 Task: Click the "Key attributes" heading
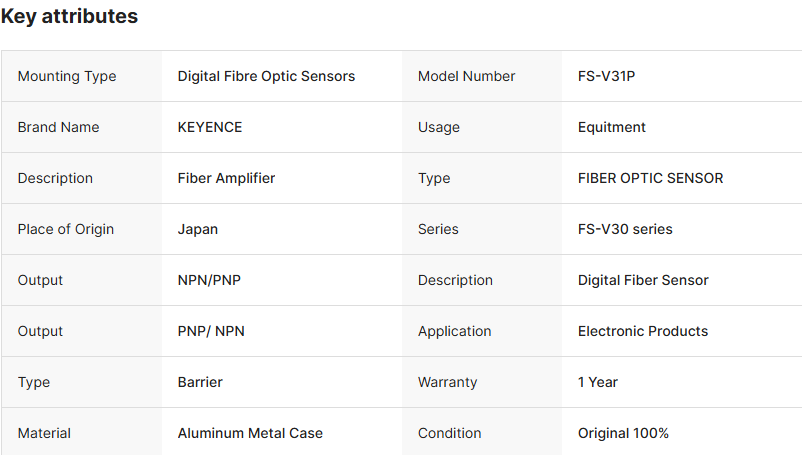click(69, 17)
